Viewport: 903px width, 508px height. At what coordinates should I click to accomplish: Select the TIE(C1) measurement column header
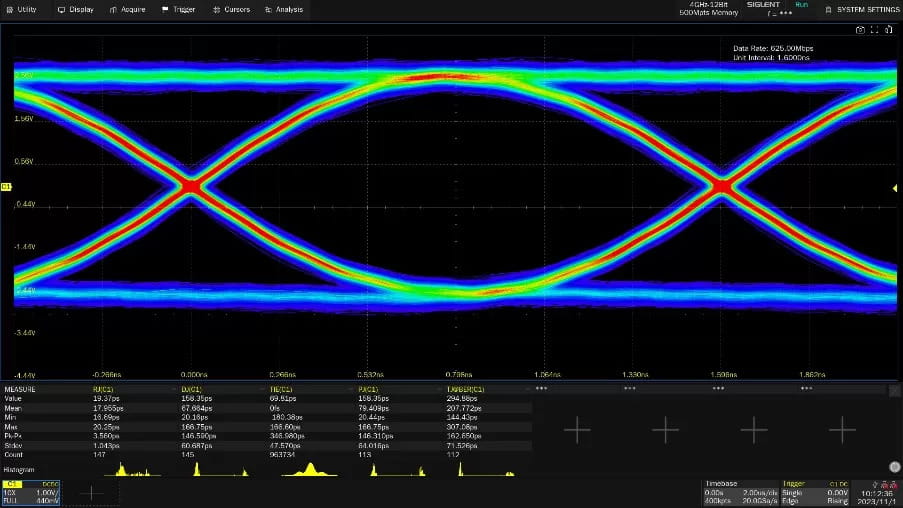(281, 389)
